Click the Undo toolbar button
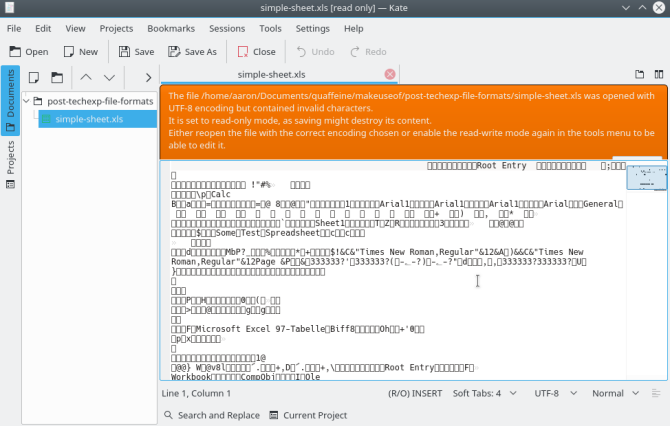The image size is (670, 426). [x=315, y=52]
